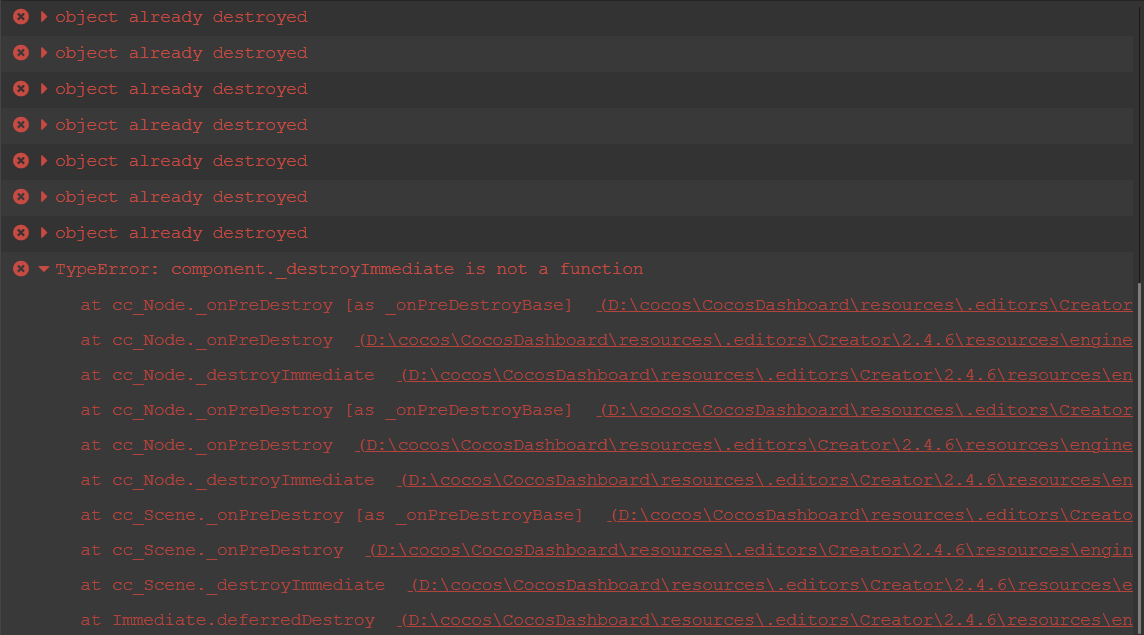
Task: Click the error icon on the seventh 'object already destroyed' row
Action: 20,233
